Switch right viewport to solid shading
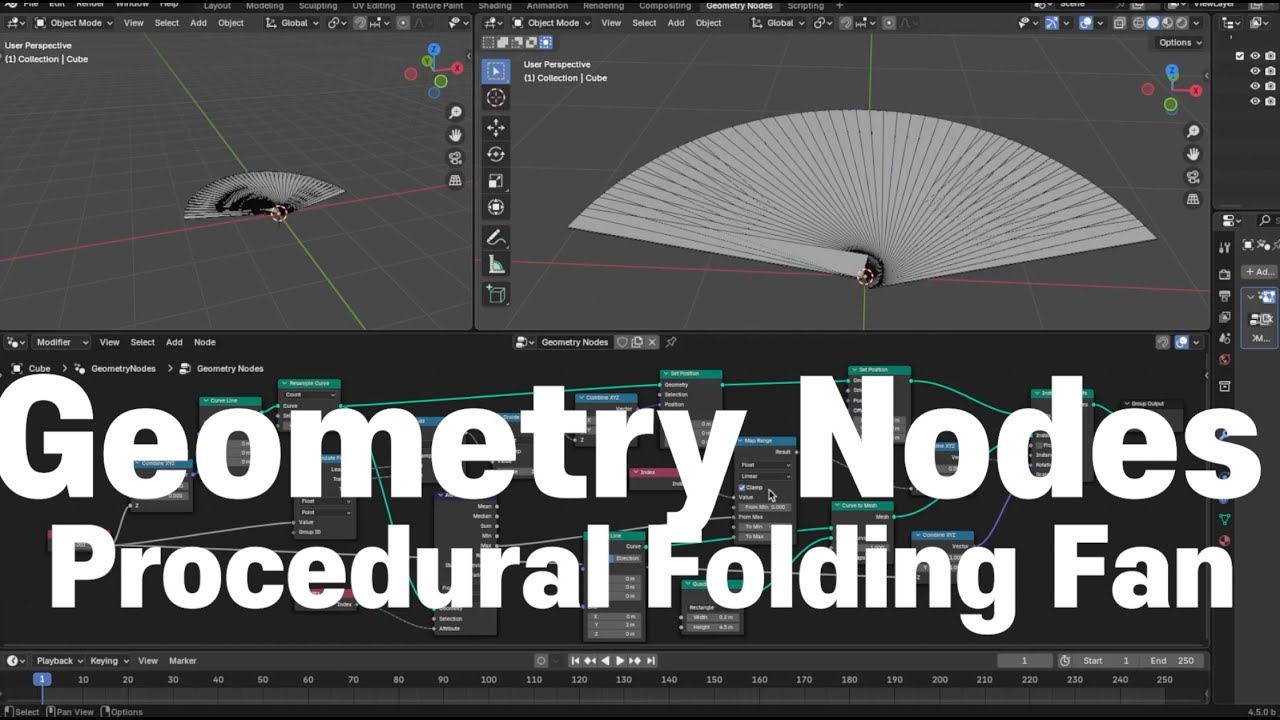 pos(1152,22)
